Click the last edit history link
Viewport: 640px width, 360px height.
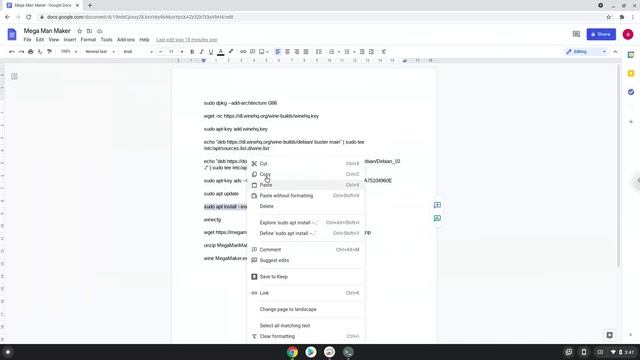(187, 40)
